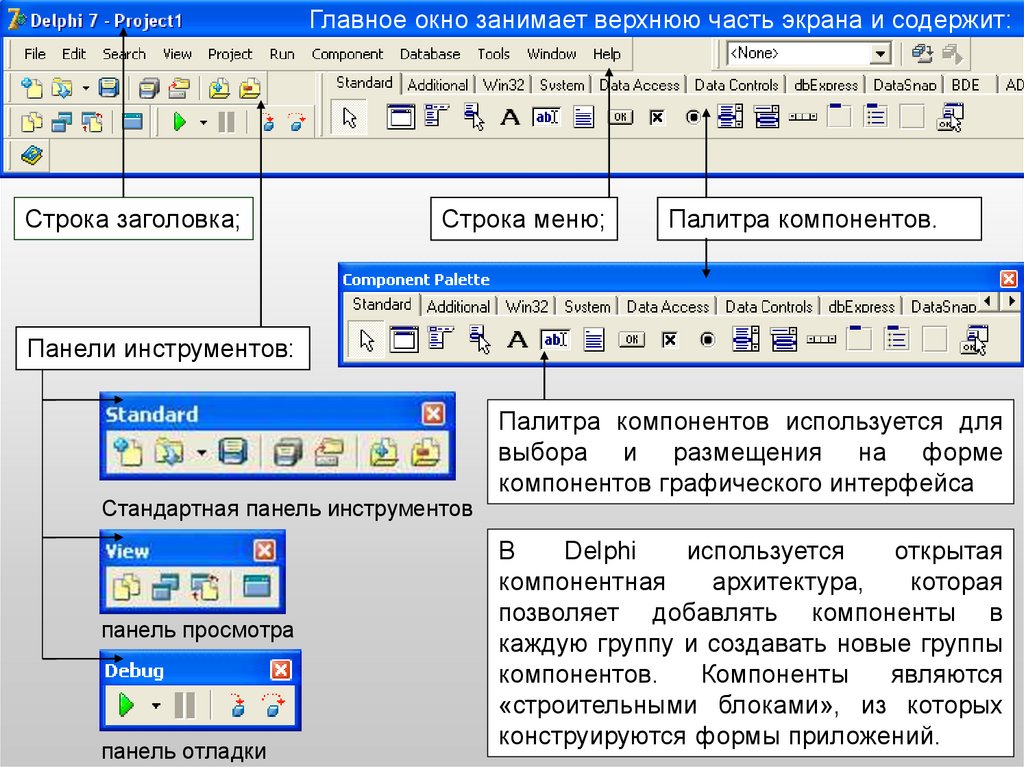
Task: Expand Run dropdown arrow in floating Debug toolbar
Action: pyautogui.click(x=155, y=706)
